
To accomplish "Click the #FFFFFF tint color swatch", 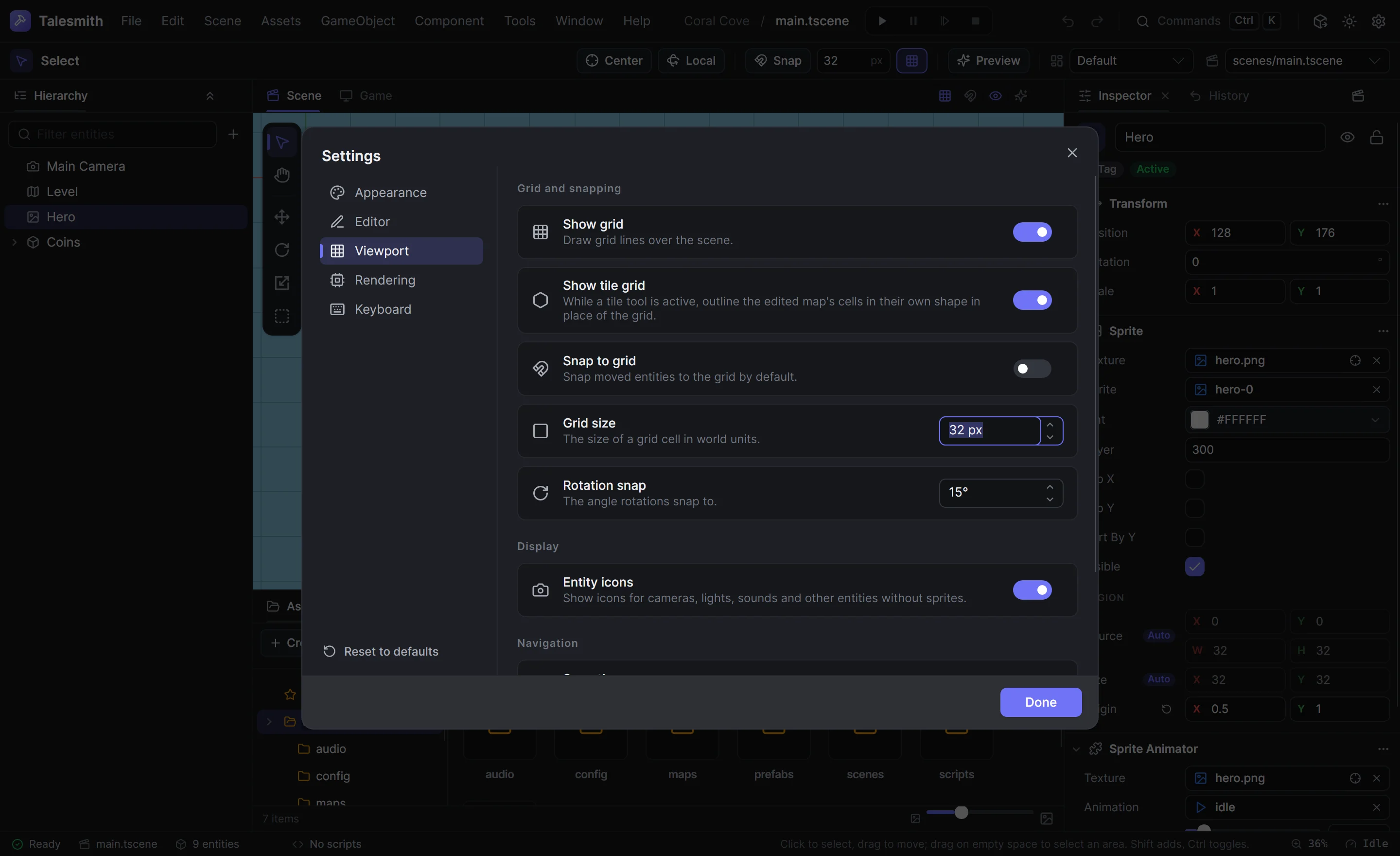I will pyautogui.click(x=1199, y=420).
